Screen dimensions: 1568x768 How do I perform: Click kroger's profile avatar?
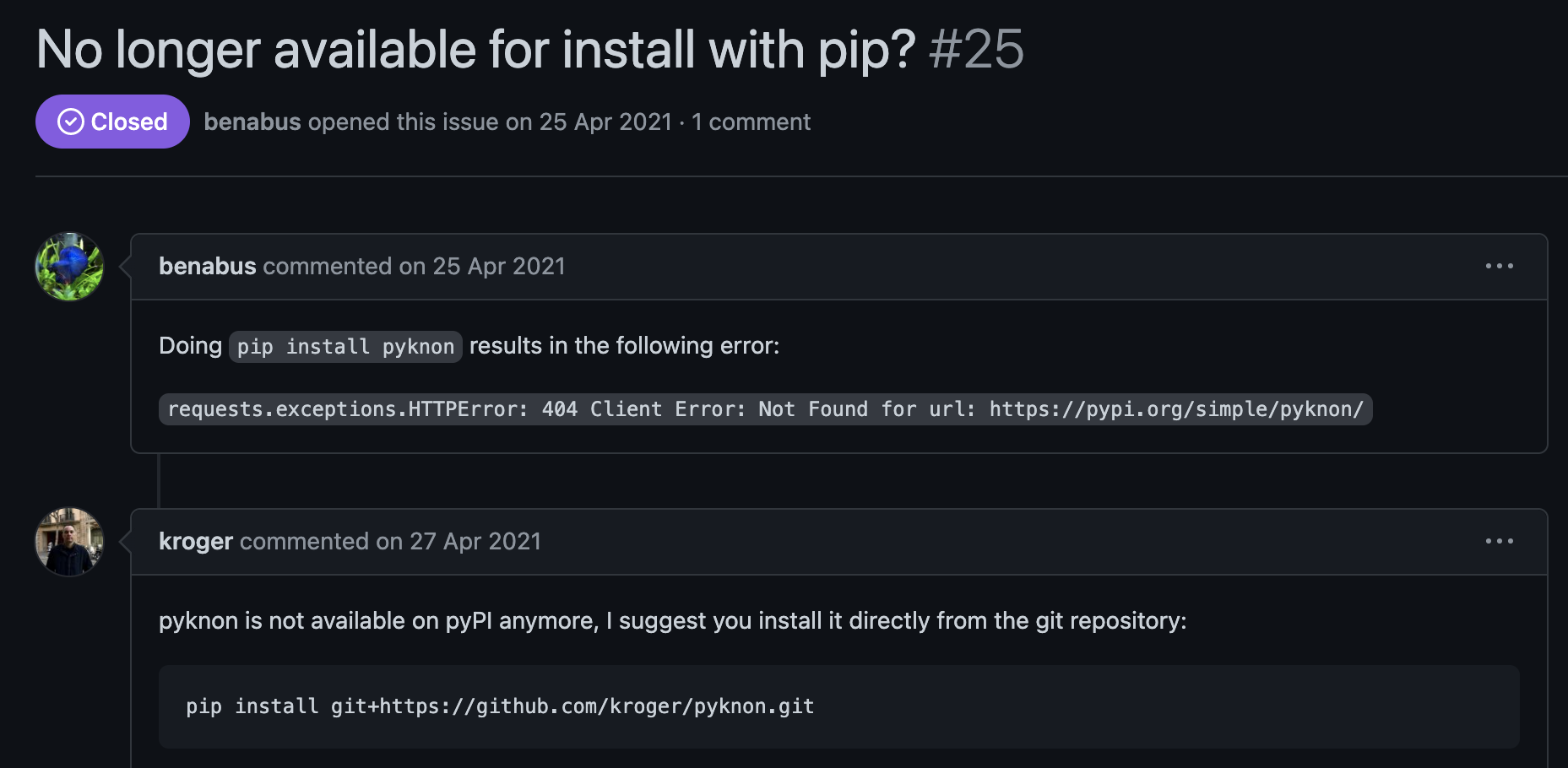(x=68, y=542)
